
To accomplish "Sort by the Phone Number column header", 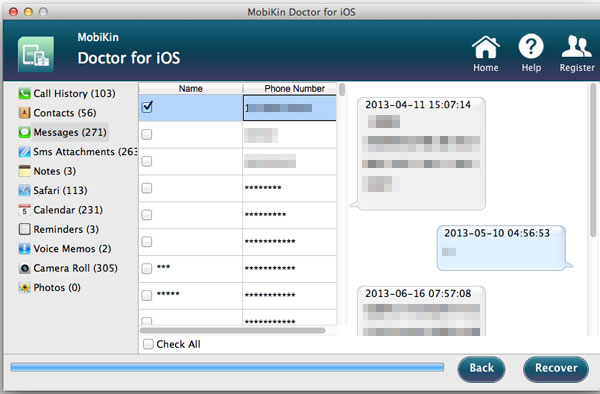I will 290,88.
